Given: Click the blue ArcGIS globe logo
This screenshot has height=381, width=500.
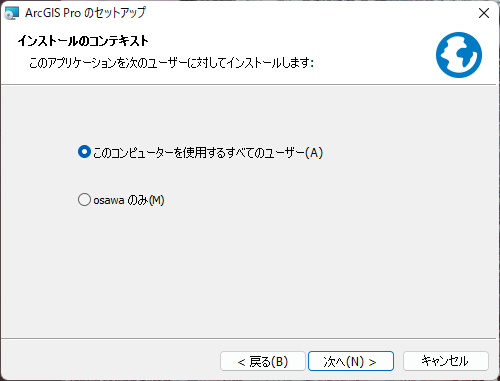Looking at the screenshot, I should tap(459, 55).
